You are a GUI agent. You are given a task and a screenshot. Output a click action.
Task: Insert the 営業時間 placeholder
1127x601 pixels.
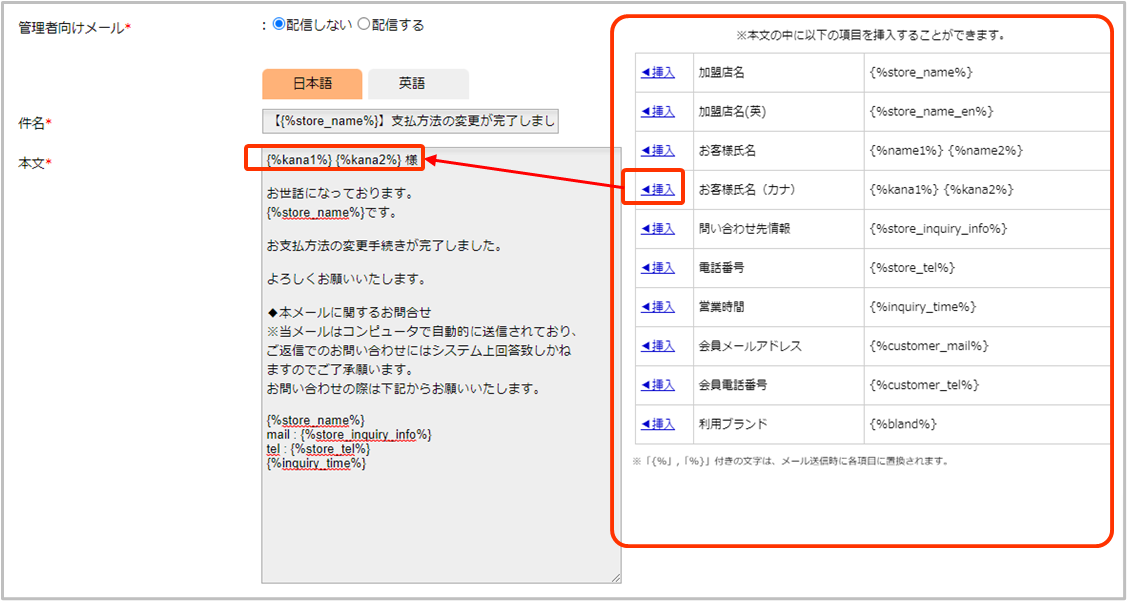658,306
